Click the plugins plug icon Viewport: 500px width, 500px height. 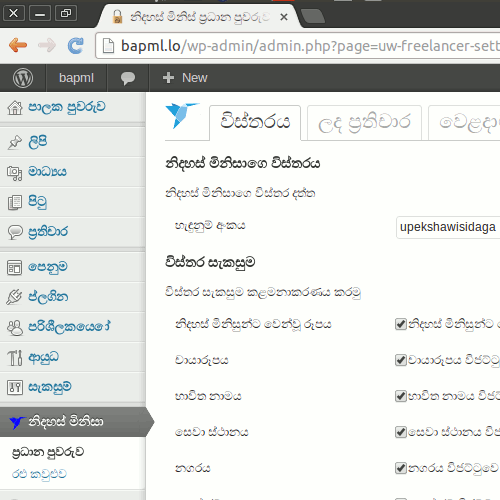[14, 297]
